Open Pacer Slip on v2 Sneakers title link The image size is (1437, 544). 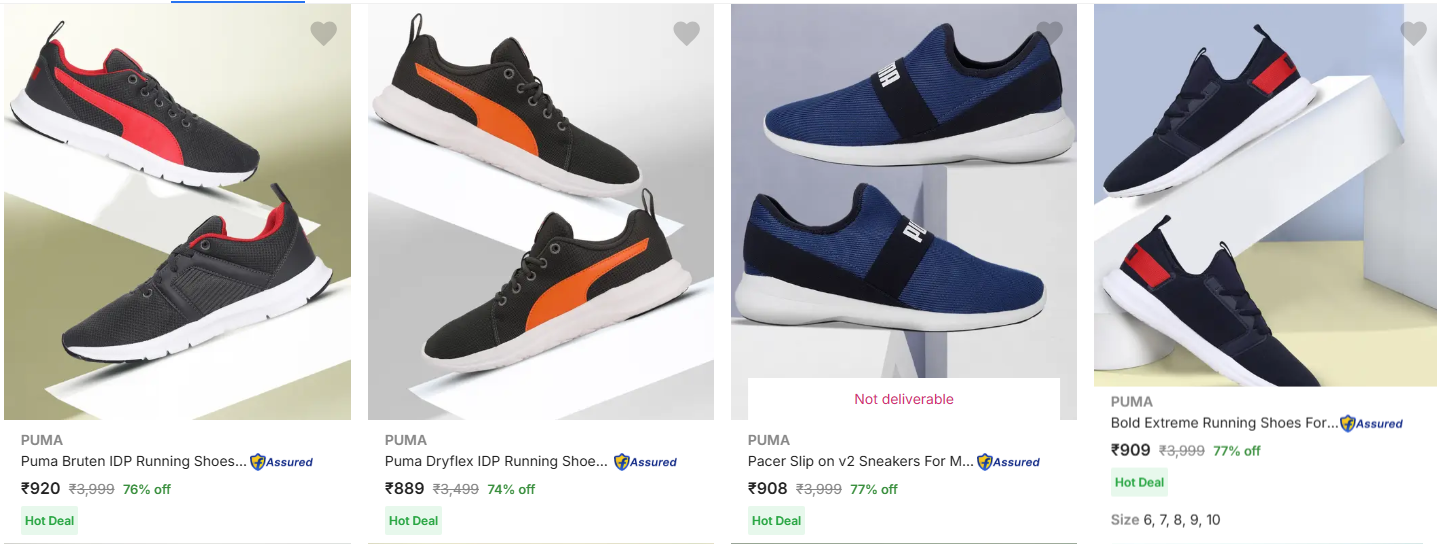click(x=860, y=461)
